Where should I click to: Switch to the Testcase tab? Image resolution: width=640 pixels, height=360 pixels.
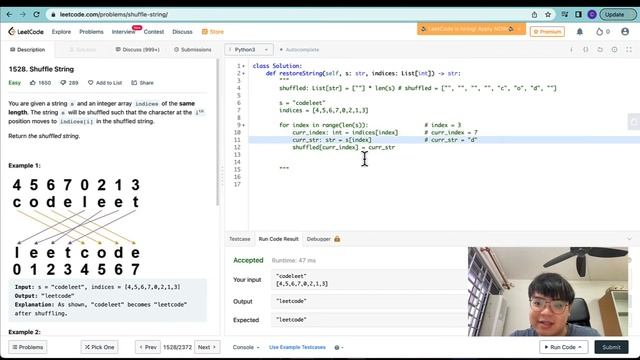[240, 239]
